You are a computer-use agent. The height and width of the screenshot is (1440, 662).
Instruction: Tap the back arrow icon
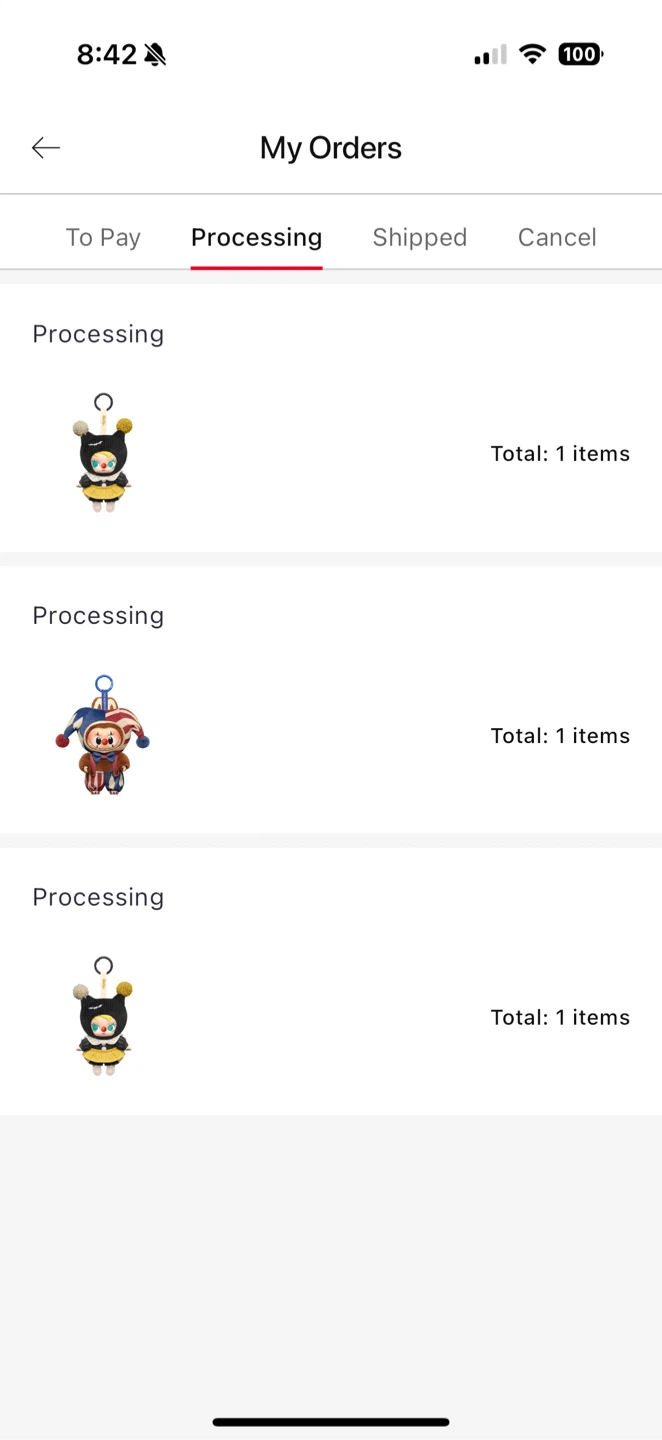46,148
